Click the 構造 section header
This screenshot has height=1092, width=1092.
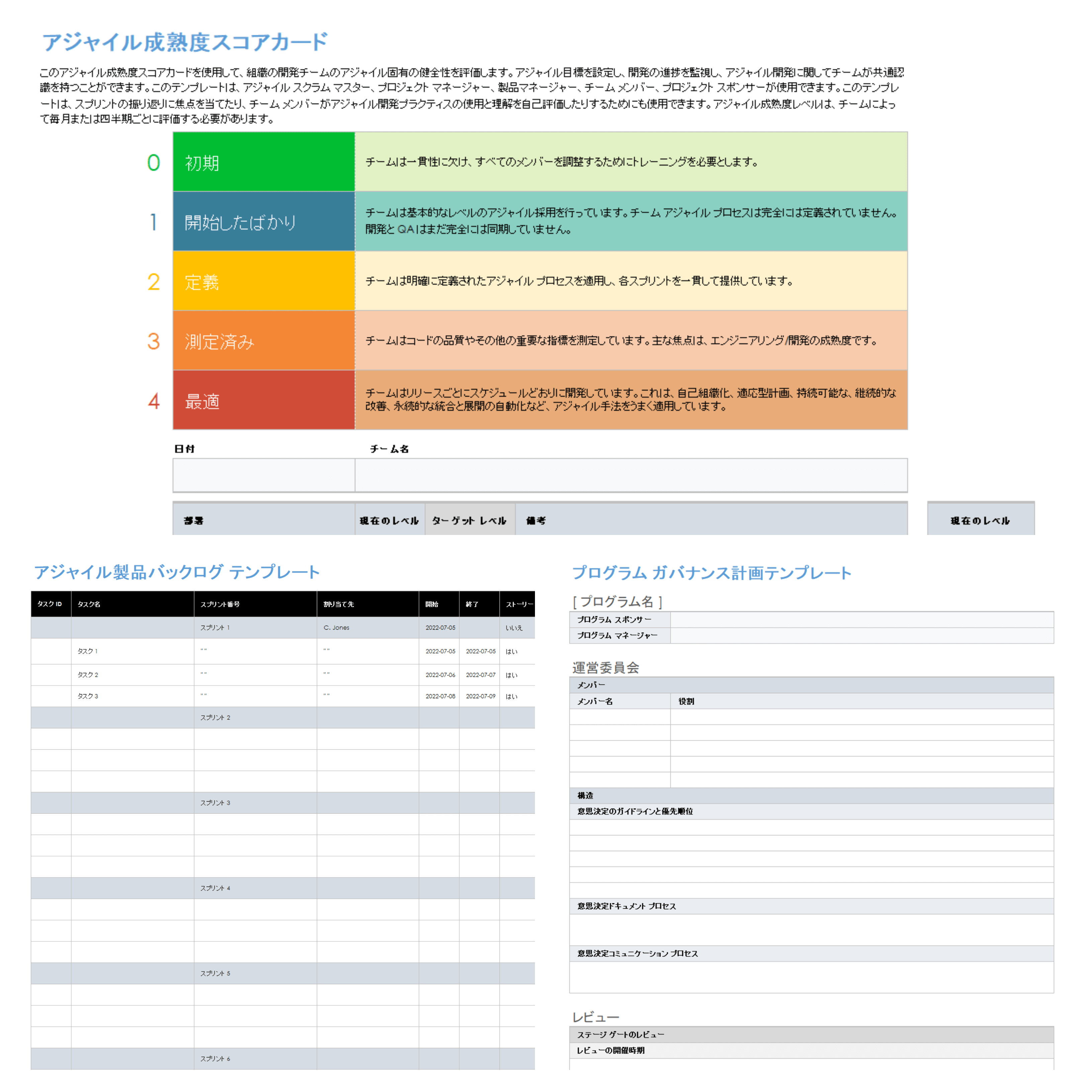[812, 795]
